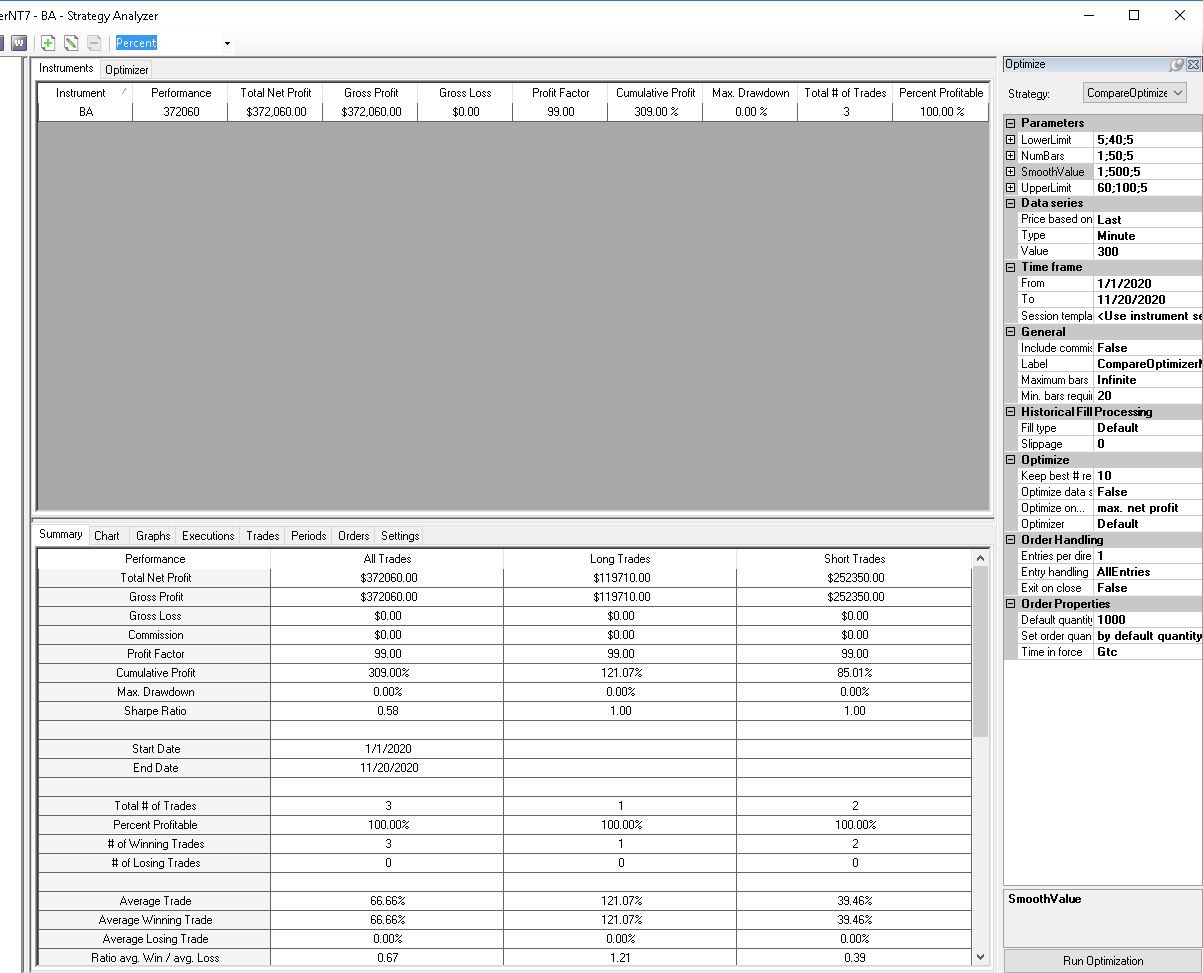The image size is (1203, 973).
Task: Collapse the Parameters section
Action: 1010,123
